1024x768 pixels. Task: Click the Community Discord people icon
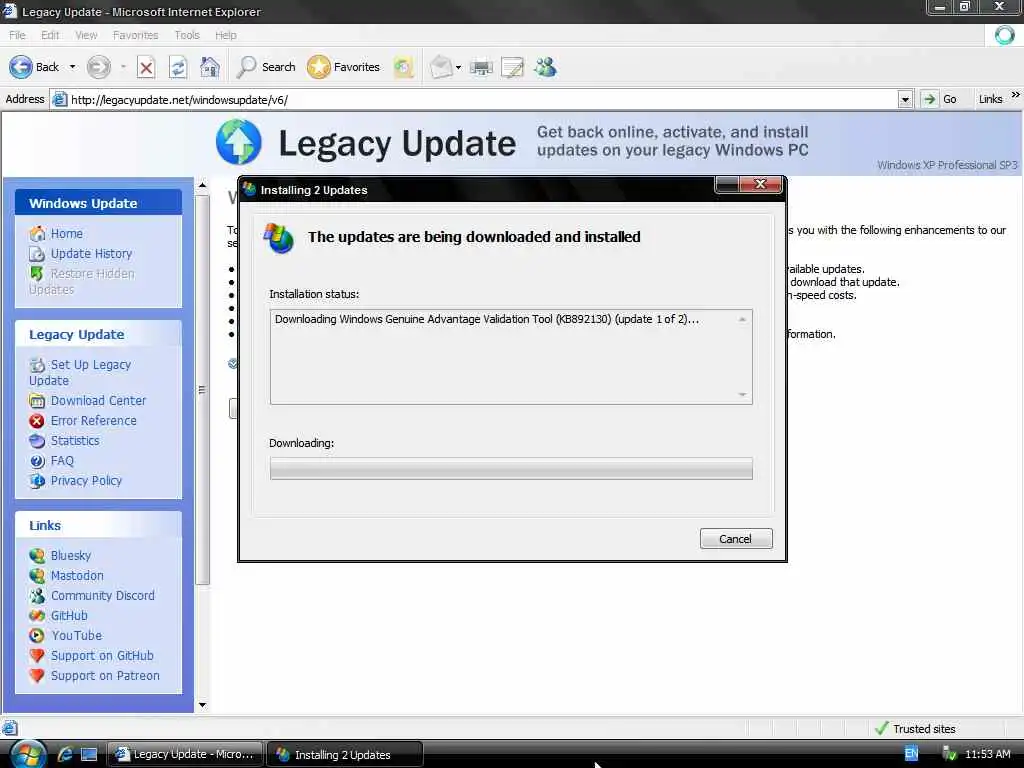point(37,596)
